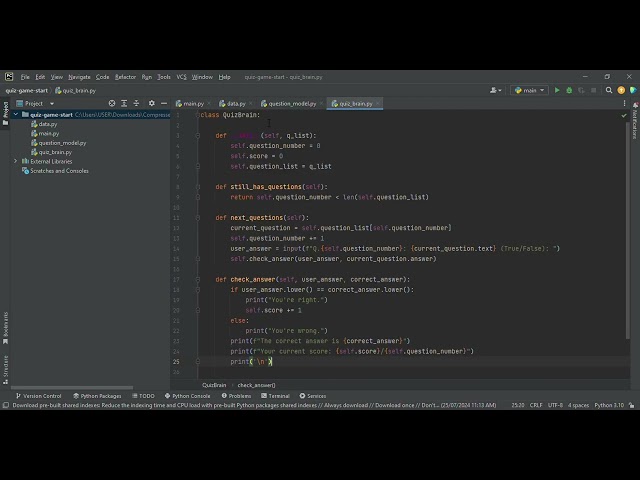Screen dimensions: 640x480
Task: Hide the Project panel with minus icon
Action: coord(164,103)
